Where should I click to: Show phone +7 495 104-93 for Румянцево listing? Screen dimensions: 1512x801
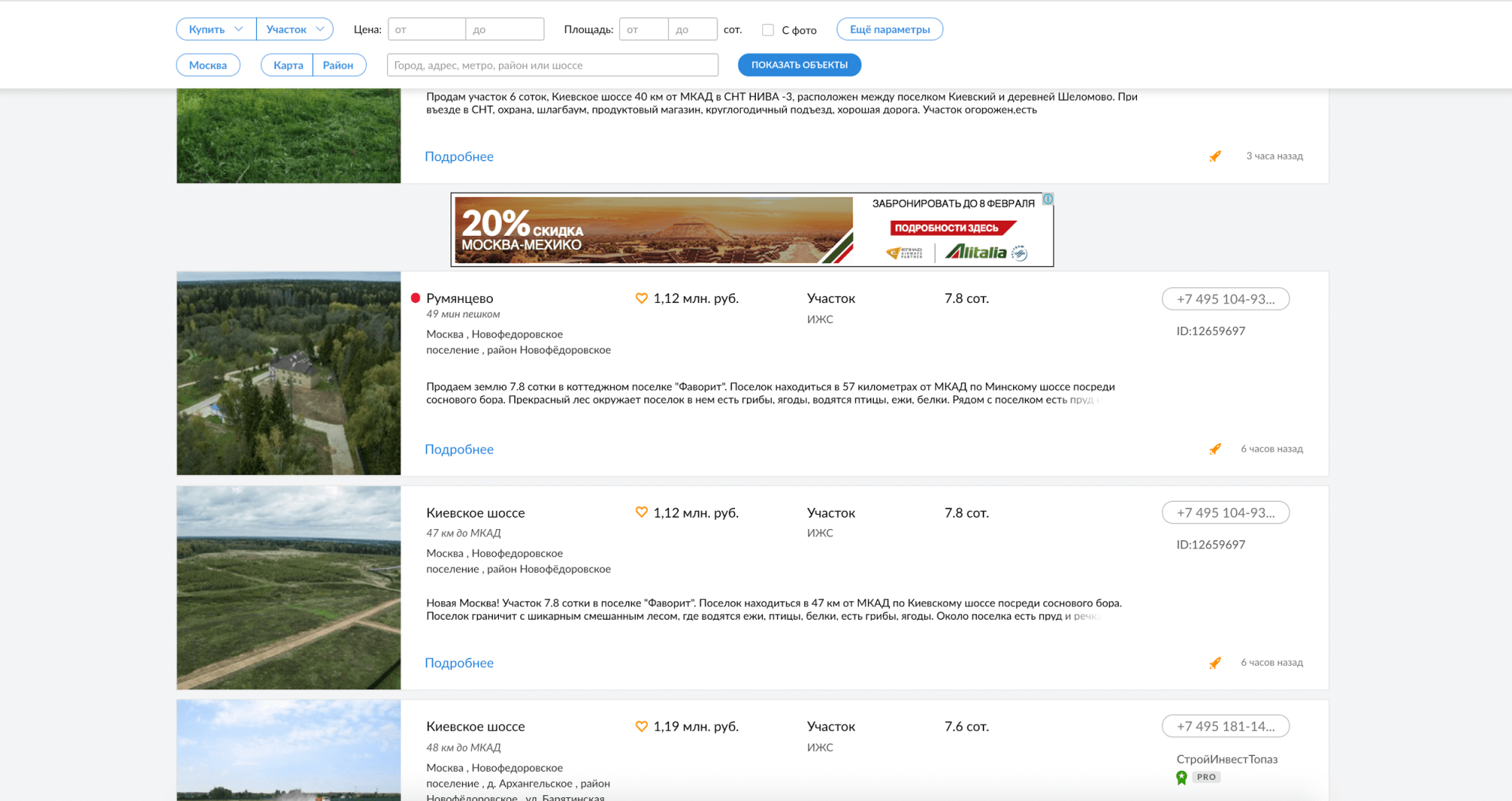coord(1225,299)
